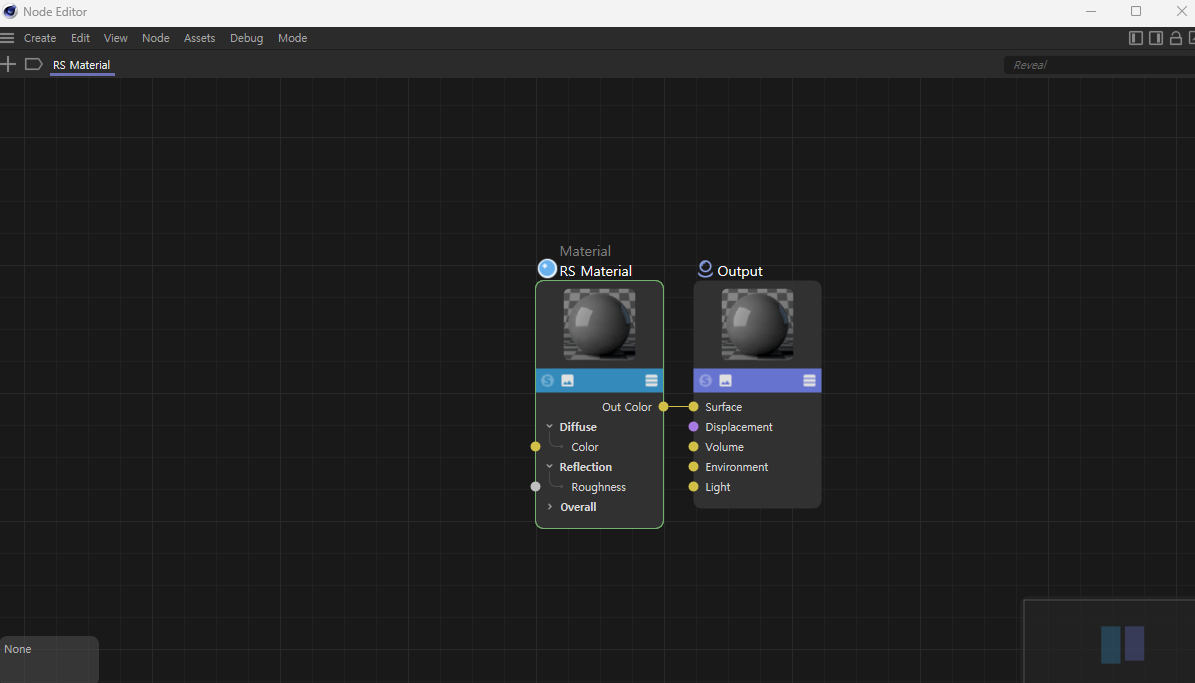Click the Output node sphere preview
This screenshot has height=683, width=1195.
coord(758,324)
